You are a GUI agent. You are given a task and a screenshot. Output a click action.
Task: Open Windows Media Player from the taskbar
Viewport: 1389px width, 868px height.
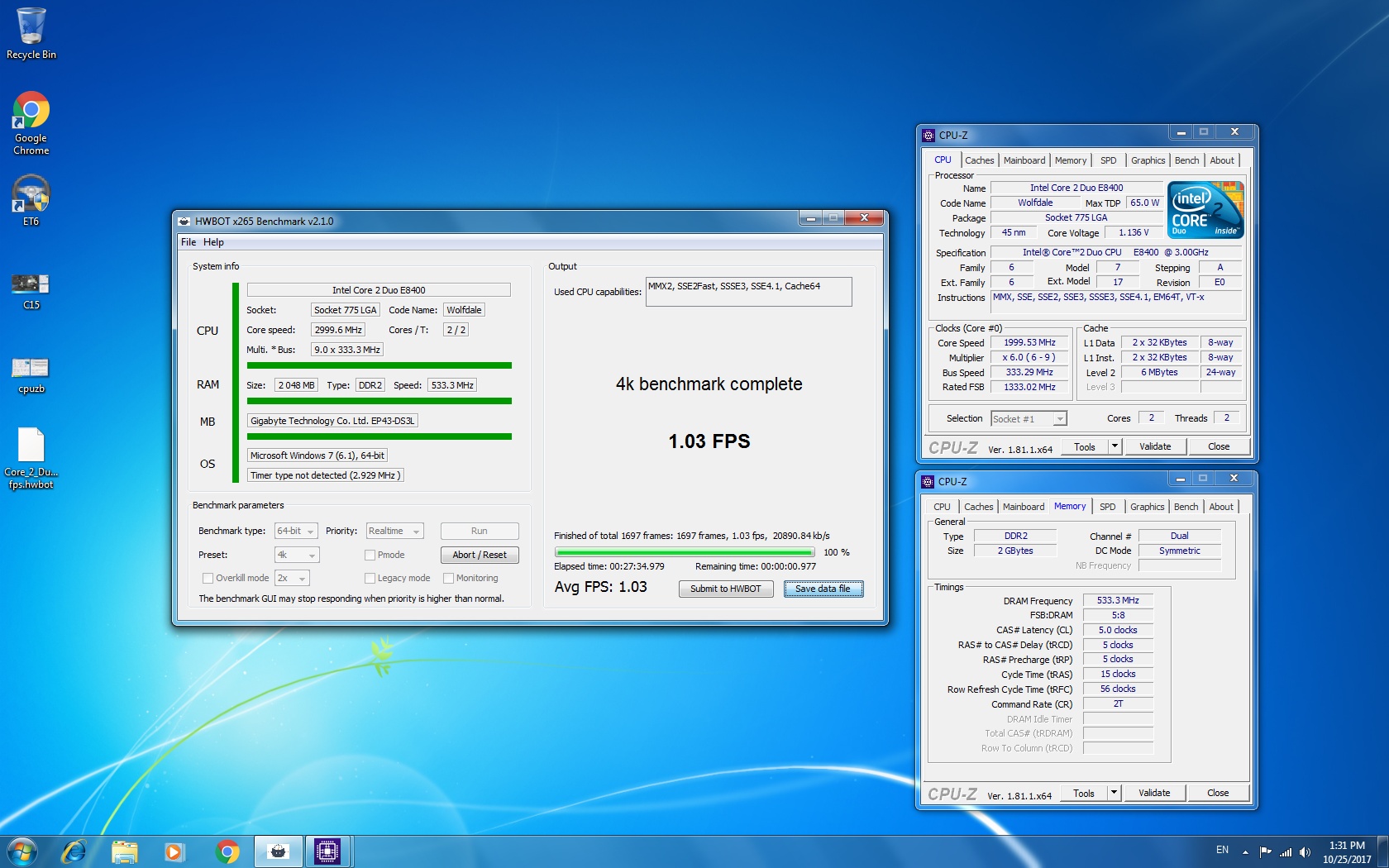(174, 851)
